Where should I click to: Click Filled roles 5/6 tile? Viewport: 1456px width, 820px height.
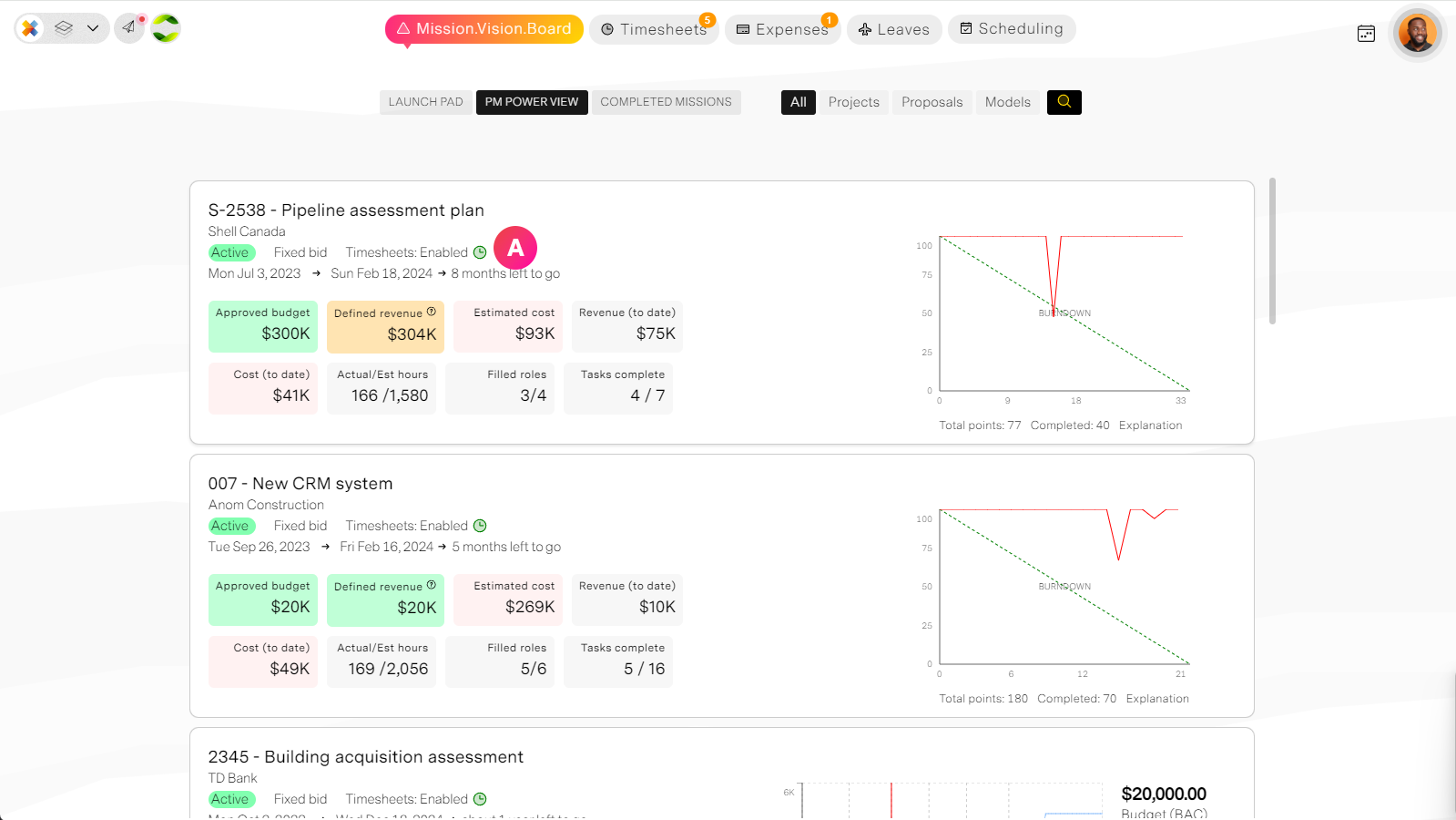(500, 661)
